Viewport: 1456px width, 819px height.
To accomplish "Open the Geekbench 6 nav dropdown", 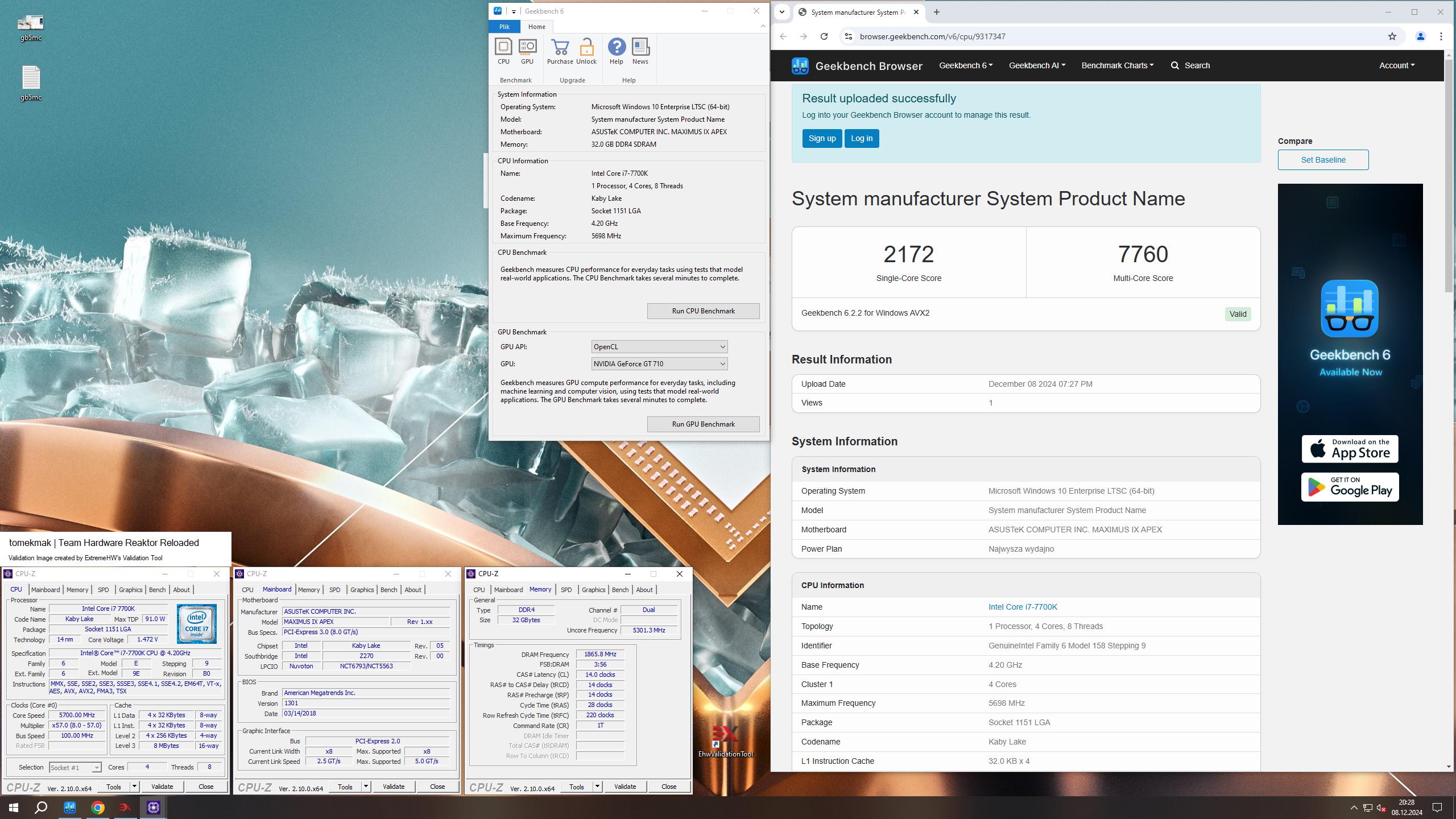I will pos(966,65).
